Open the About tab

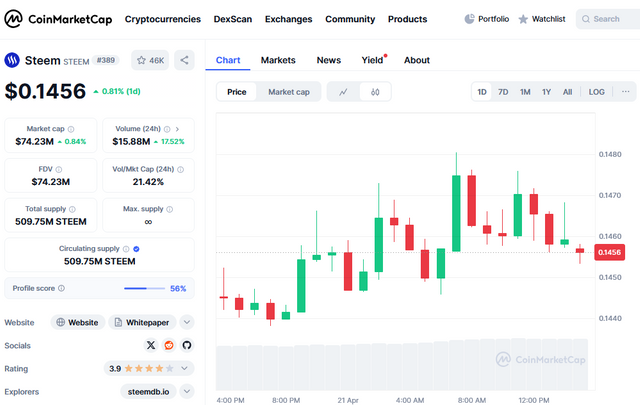417,60
